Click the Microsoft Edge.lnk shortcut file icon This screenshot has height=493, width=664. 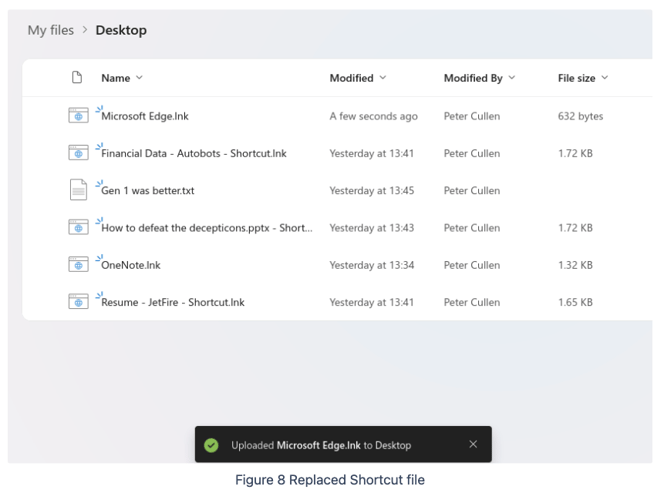(x=78, y=115)
